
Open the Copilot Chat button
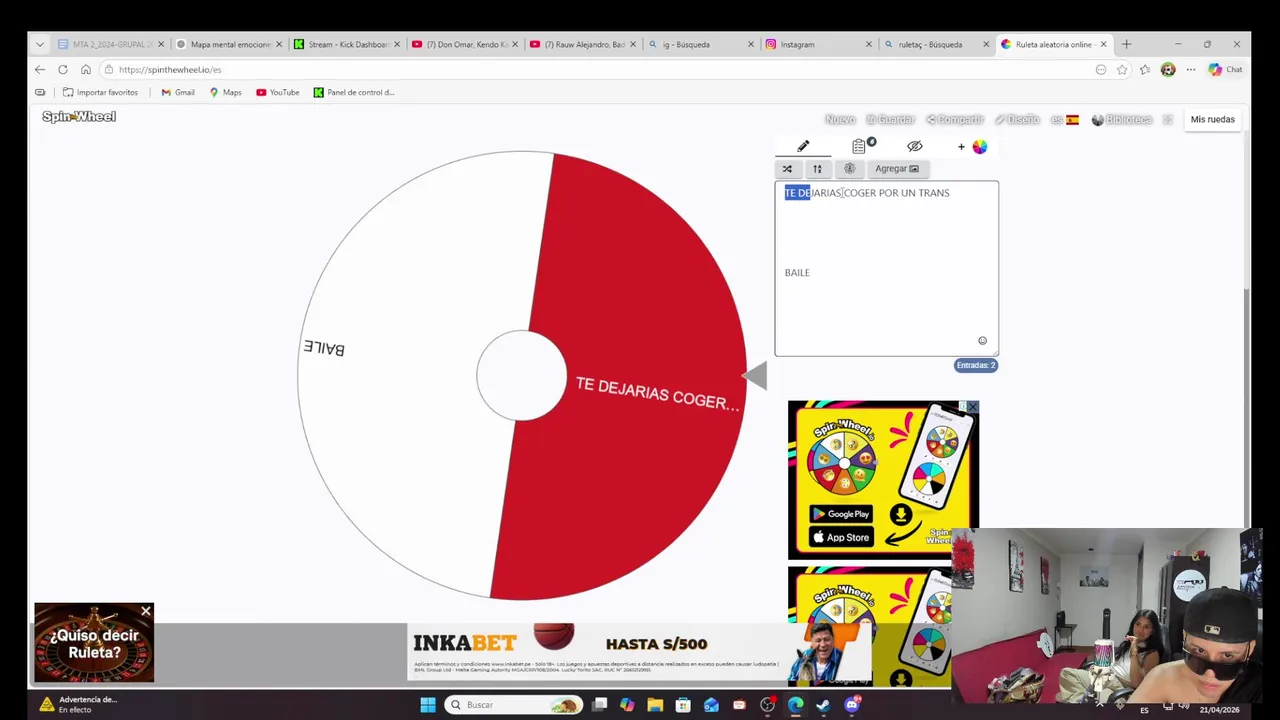pyautogui.click(x=1225, y=70)
